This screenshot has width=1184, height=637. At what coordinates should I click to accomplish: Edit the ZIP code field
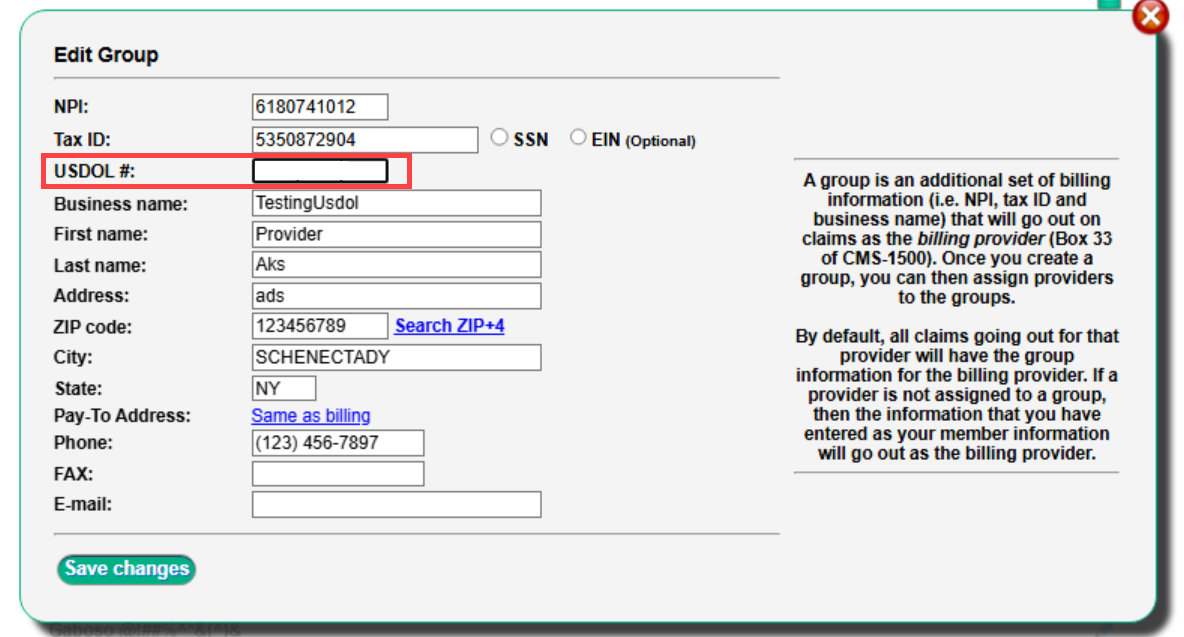coord(319,326)
